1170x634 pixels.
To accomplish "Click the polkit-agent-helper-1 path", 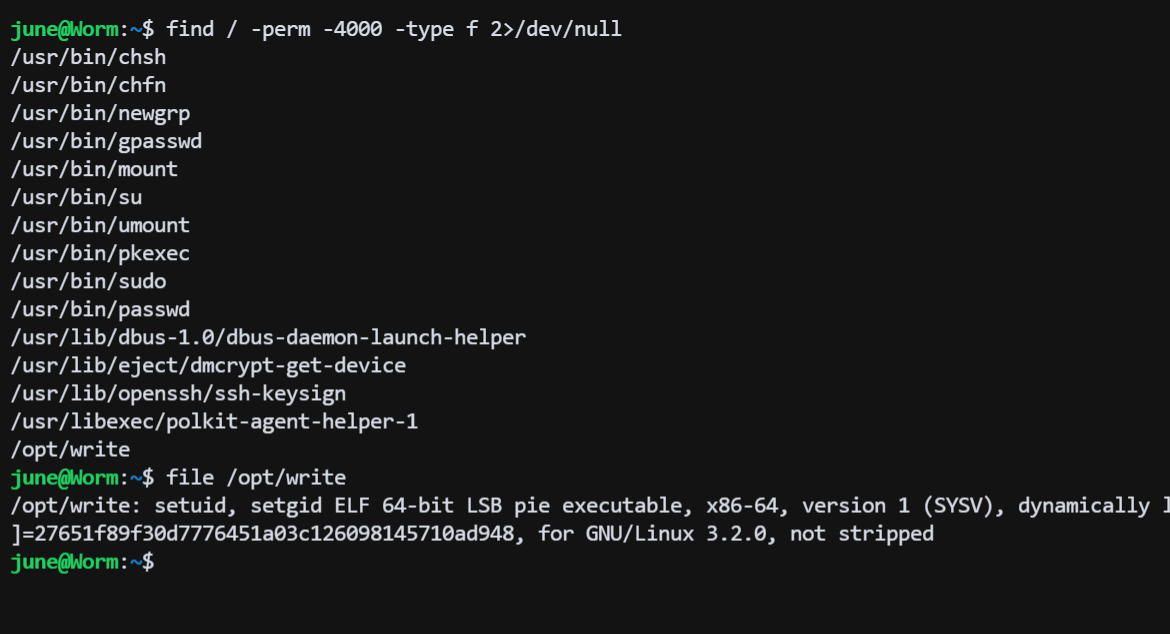I will tap(214, 421).
